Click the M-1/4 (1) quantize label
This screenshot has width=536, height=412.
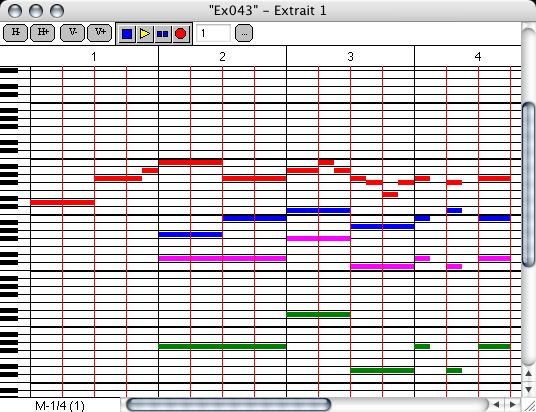(60, 406)
